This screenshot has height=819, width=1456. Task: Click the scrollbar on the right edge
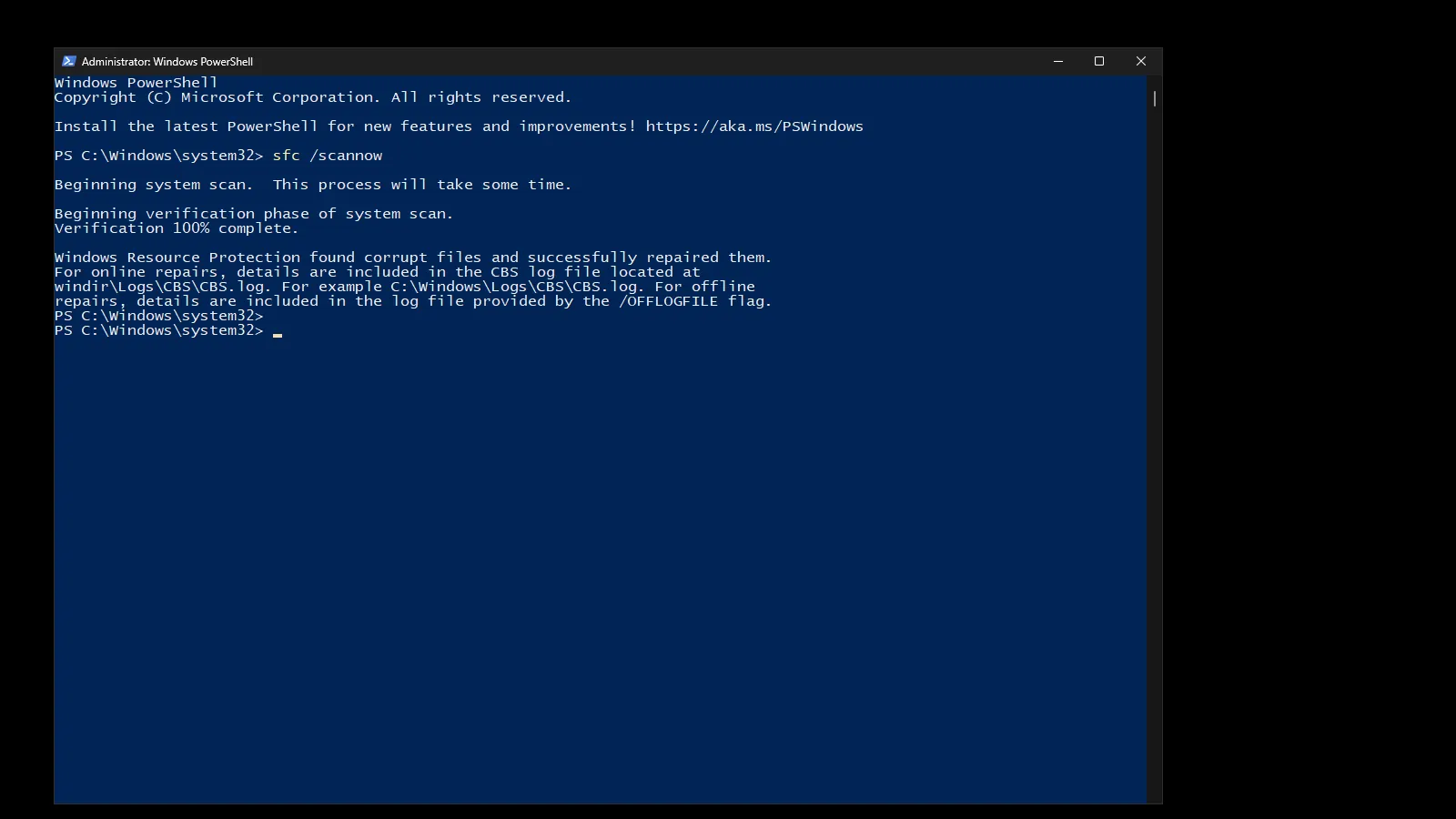(x=1153, y=100)
